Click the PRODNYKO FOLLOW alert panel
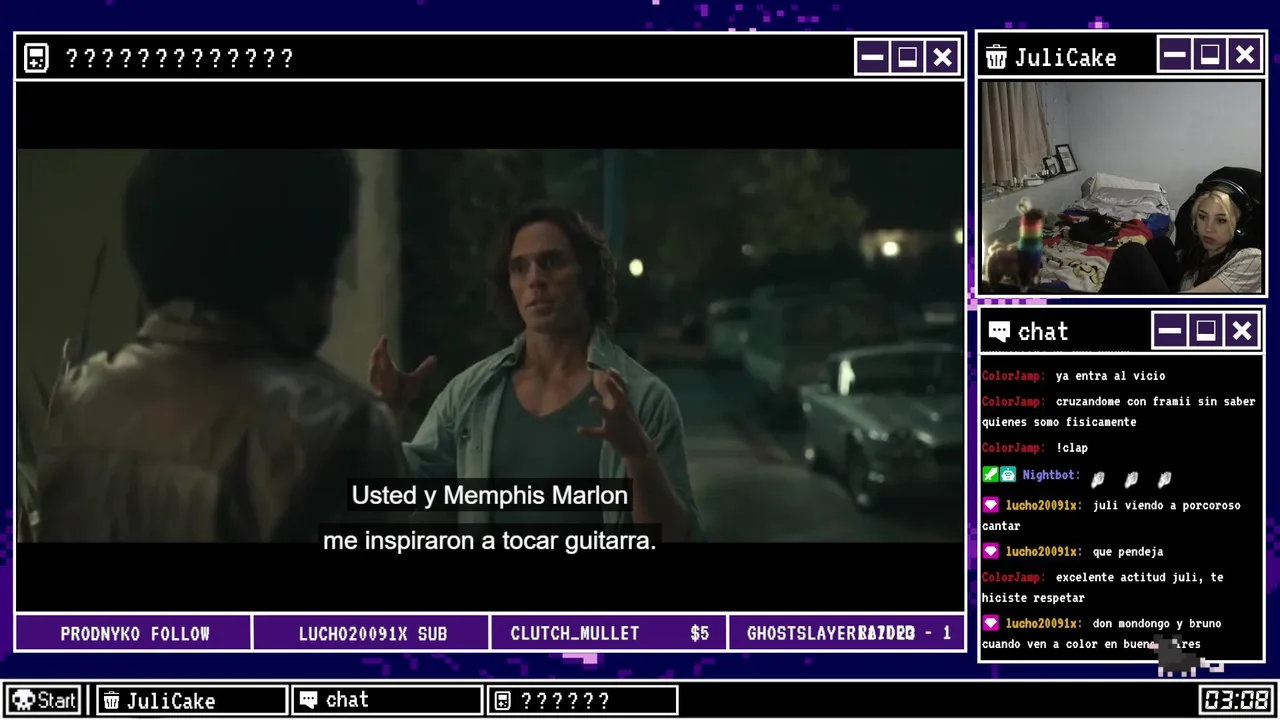Screen dimensions: 1280x720 [134, 633]
